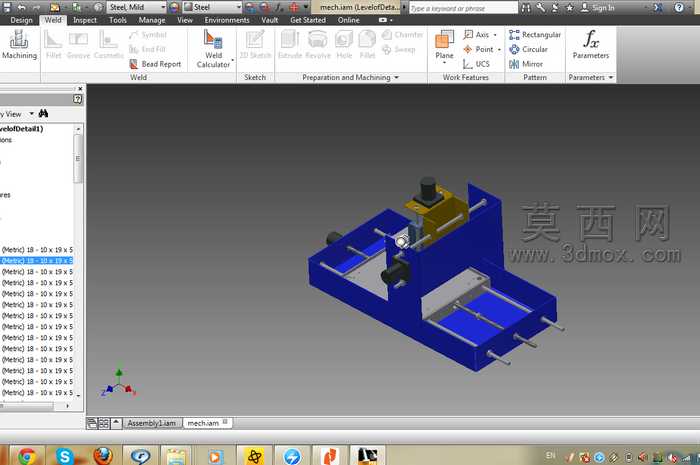Open the fx Parameters dialog
This screenshot has height=465, width=700.
click(591, 45)
